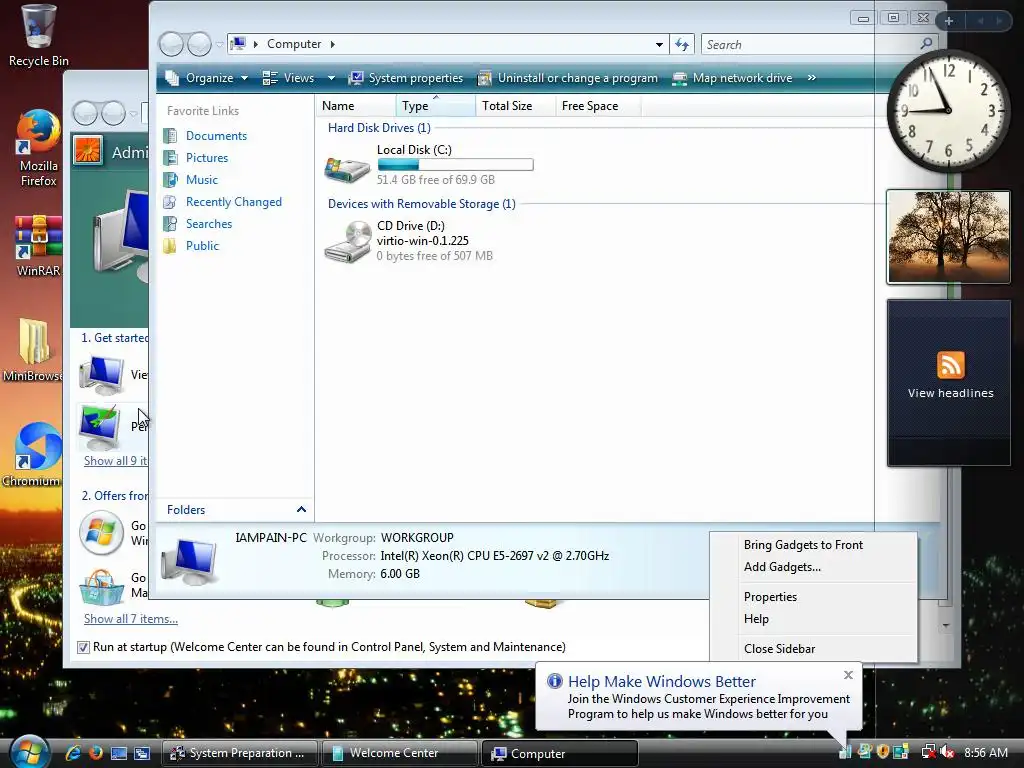The height and width of the screenshot is (768, 1024).
Task: Select Add Gadgets... from context menu
Action: click(x=782, y=567)
